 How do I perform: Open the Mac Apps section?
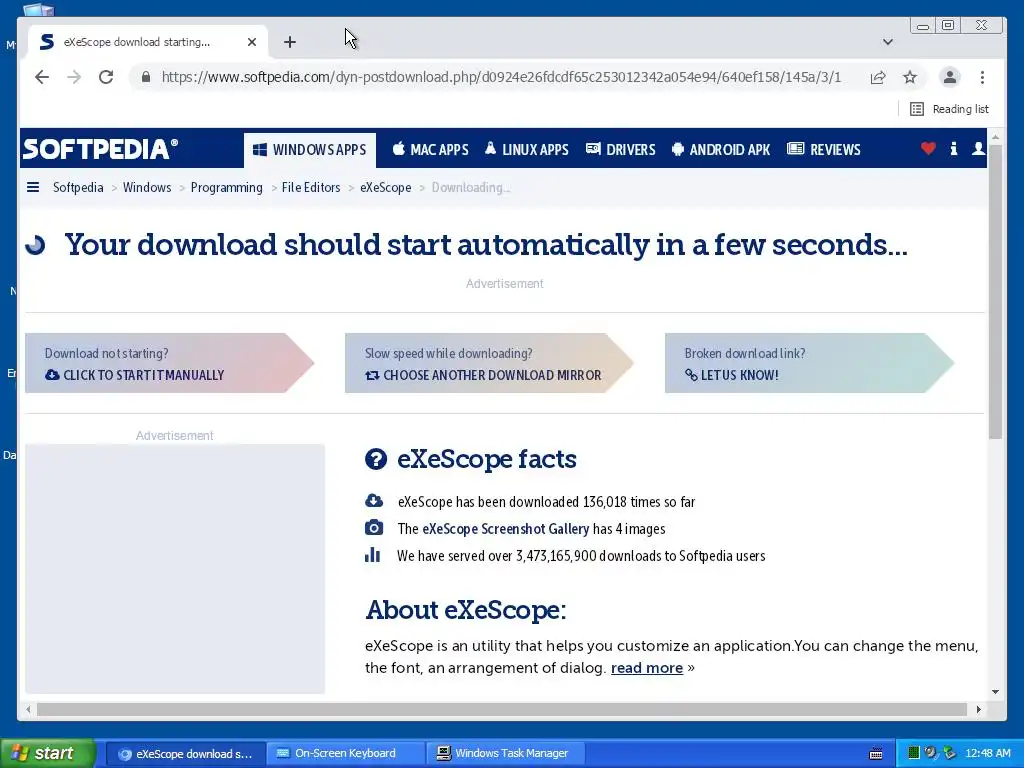click(x=430, y=150)
